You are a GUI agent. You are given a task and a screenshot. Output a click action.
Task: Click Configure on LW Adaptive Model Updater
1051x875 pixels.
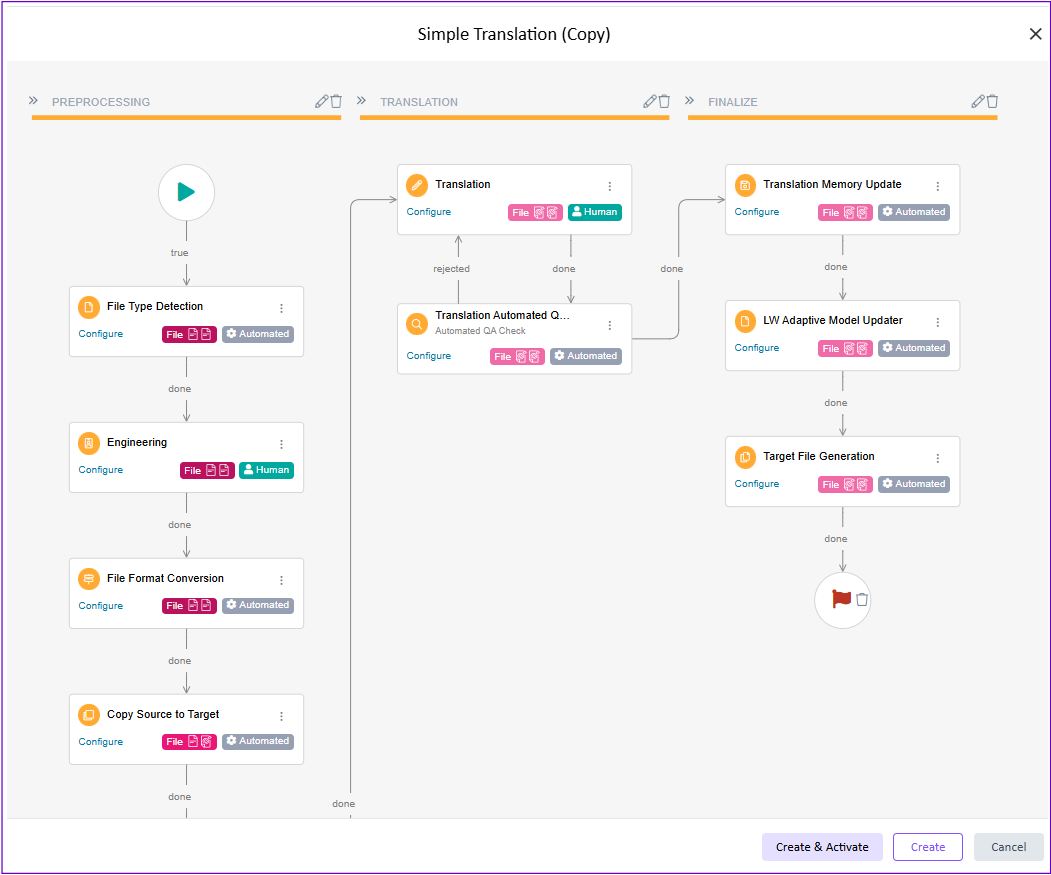coord(757,348)
